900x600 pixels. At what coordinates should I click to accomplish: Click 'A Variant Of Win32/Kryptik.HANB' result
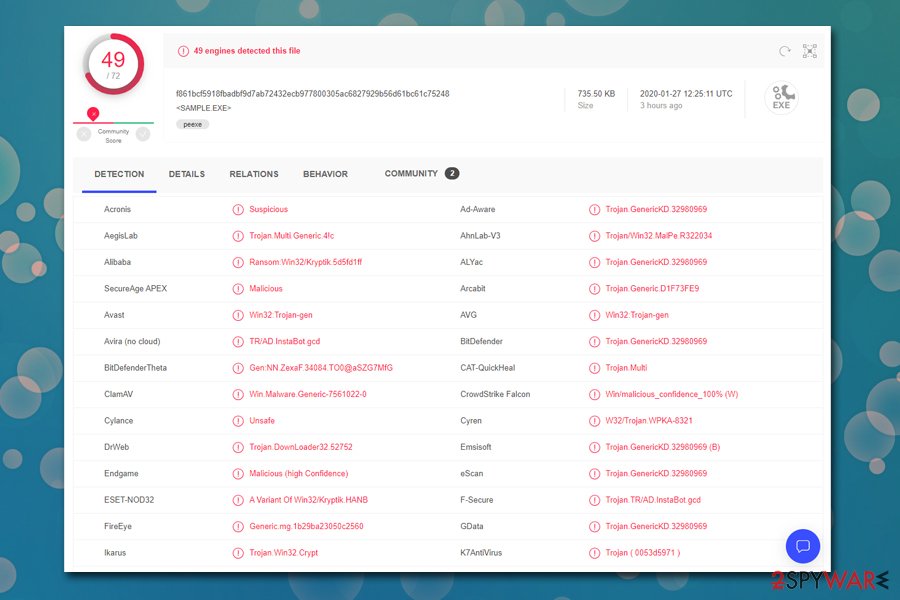coord(308,500)
